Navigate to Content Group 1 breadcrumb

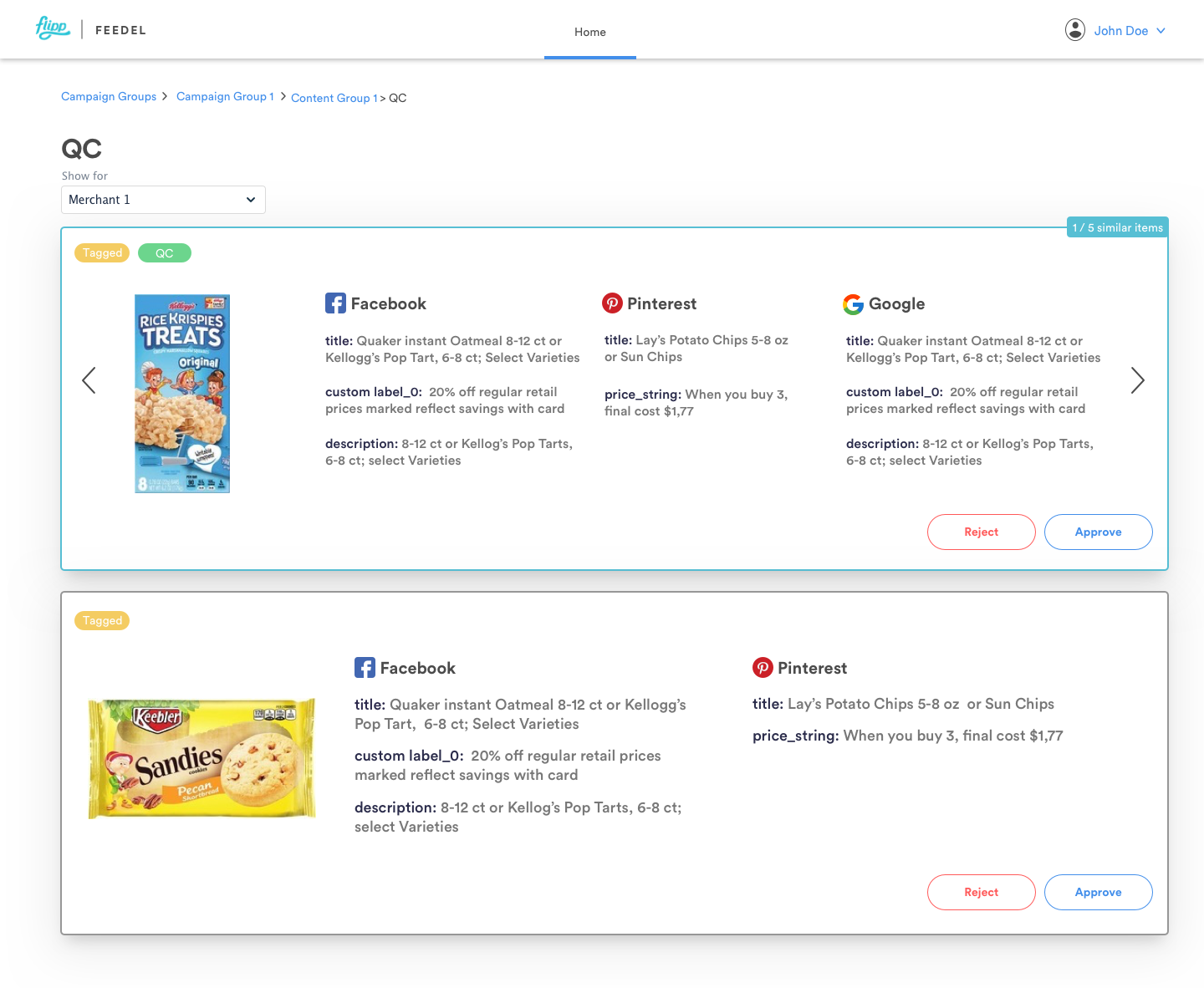[x=334, y=98]
